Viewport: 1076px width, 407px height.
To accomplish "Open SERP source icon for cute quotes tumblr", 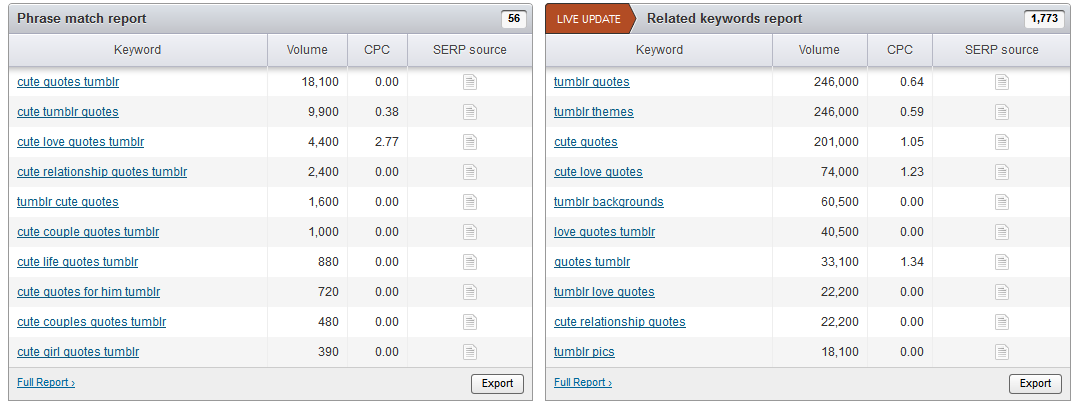I will [x=469, y=82].
